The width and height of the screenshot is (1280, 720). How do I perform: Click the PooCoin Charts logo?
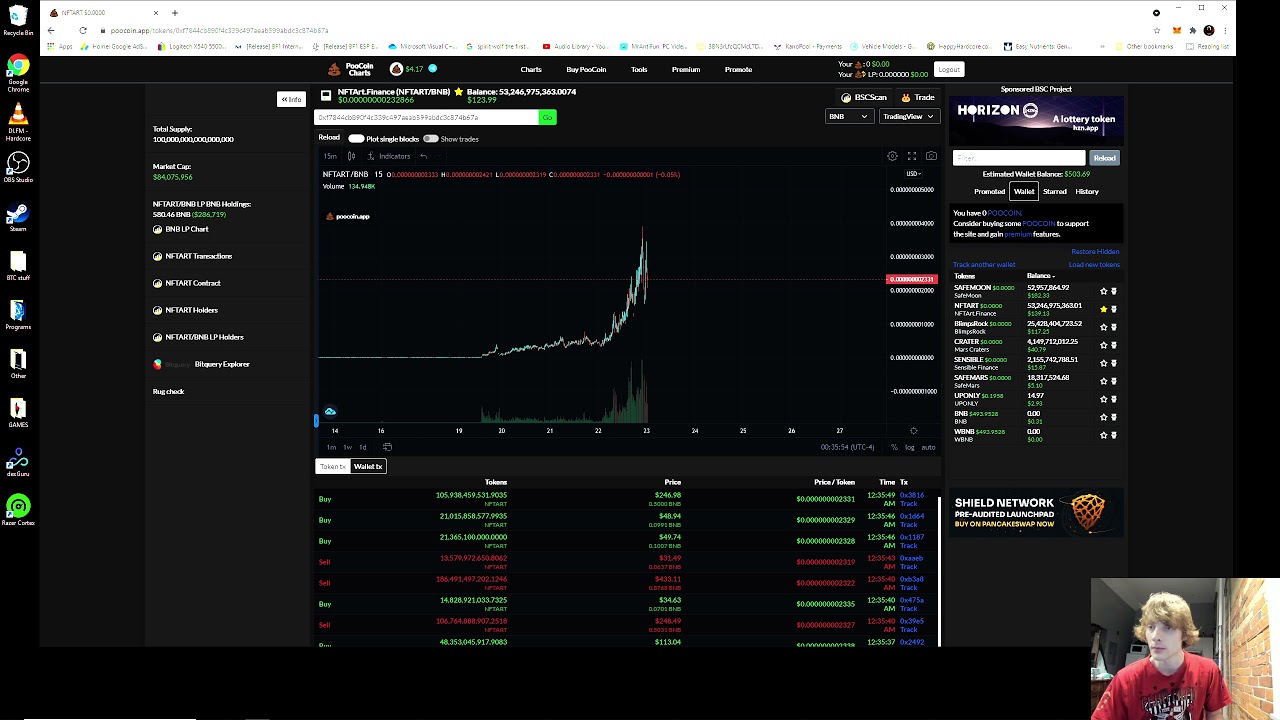[x=350, y=69]
